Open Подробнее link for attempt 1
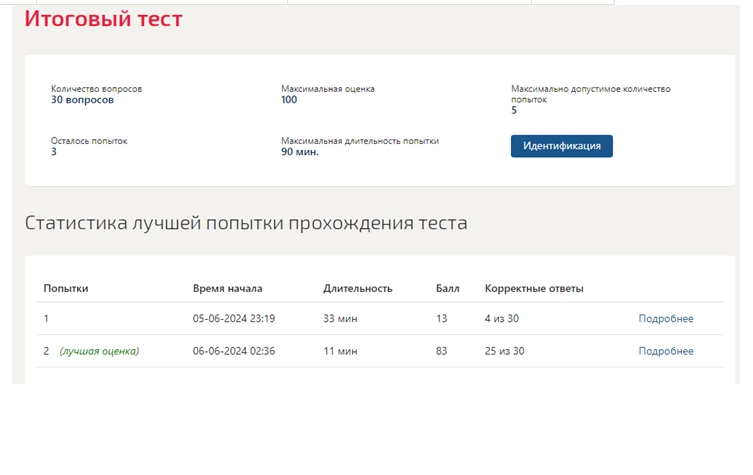Screen dimensions: 753x475 click(666, 318)
